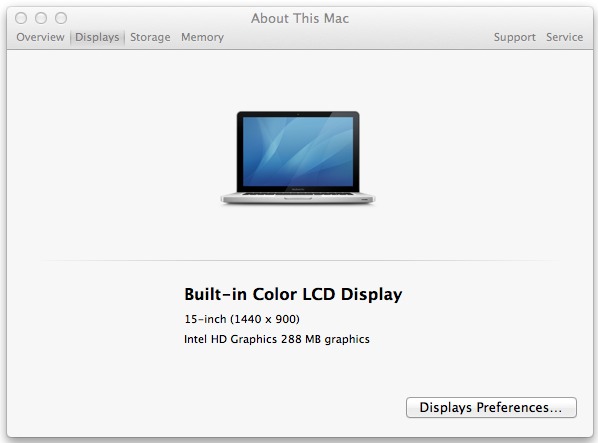Click the About This Mac window title
The width and height of the screenshot is (598, 443).
[x=300, y=18]
